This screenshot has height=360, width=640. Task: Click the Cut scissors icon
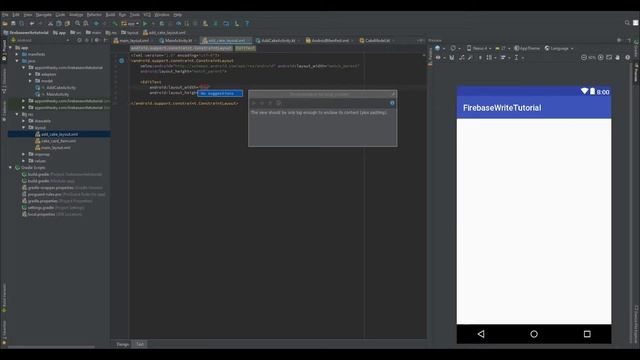(51, 24)
